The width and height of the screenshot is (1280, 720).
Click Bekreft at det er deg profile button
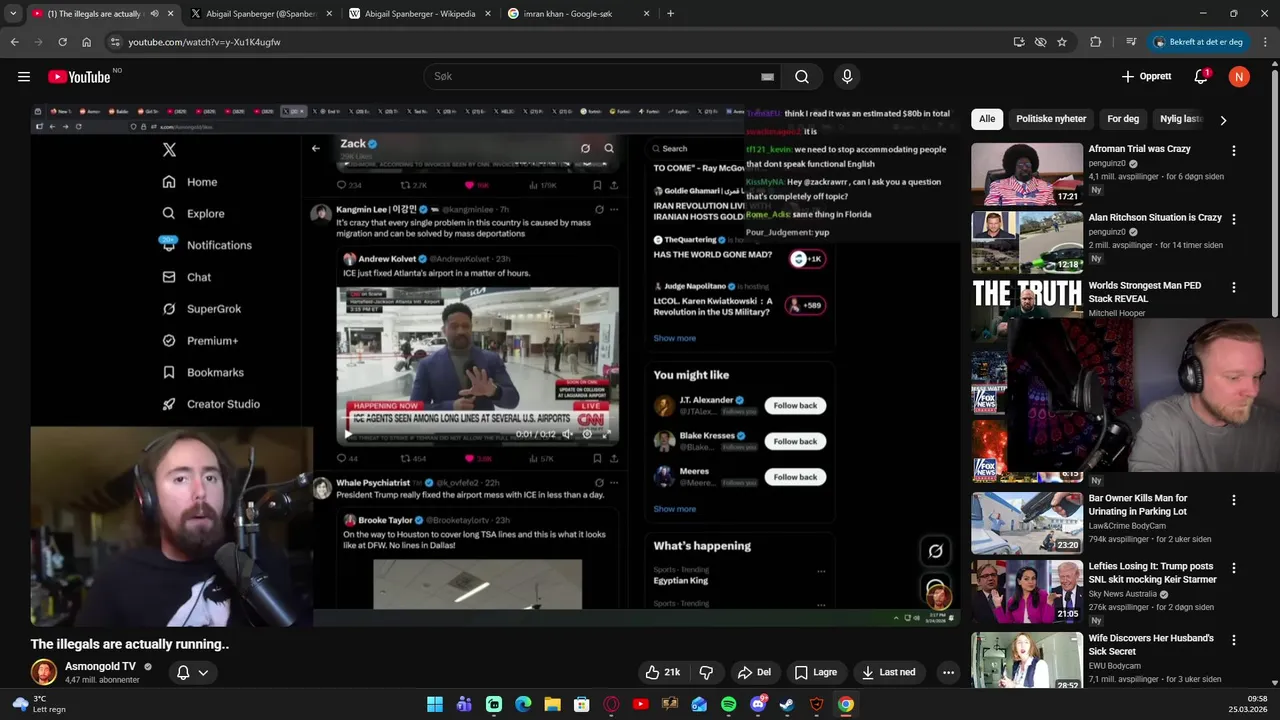(x=1198, y=42)
